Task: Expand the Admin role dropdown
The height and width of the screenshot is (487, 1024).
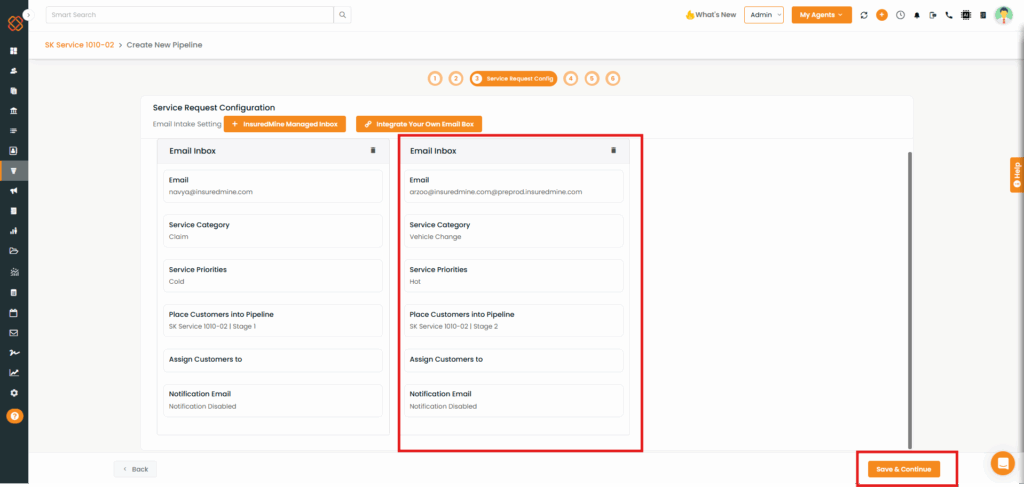Action: (764, 15)
